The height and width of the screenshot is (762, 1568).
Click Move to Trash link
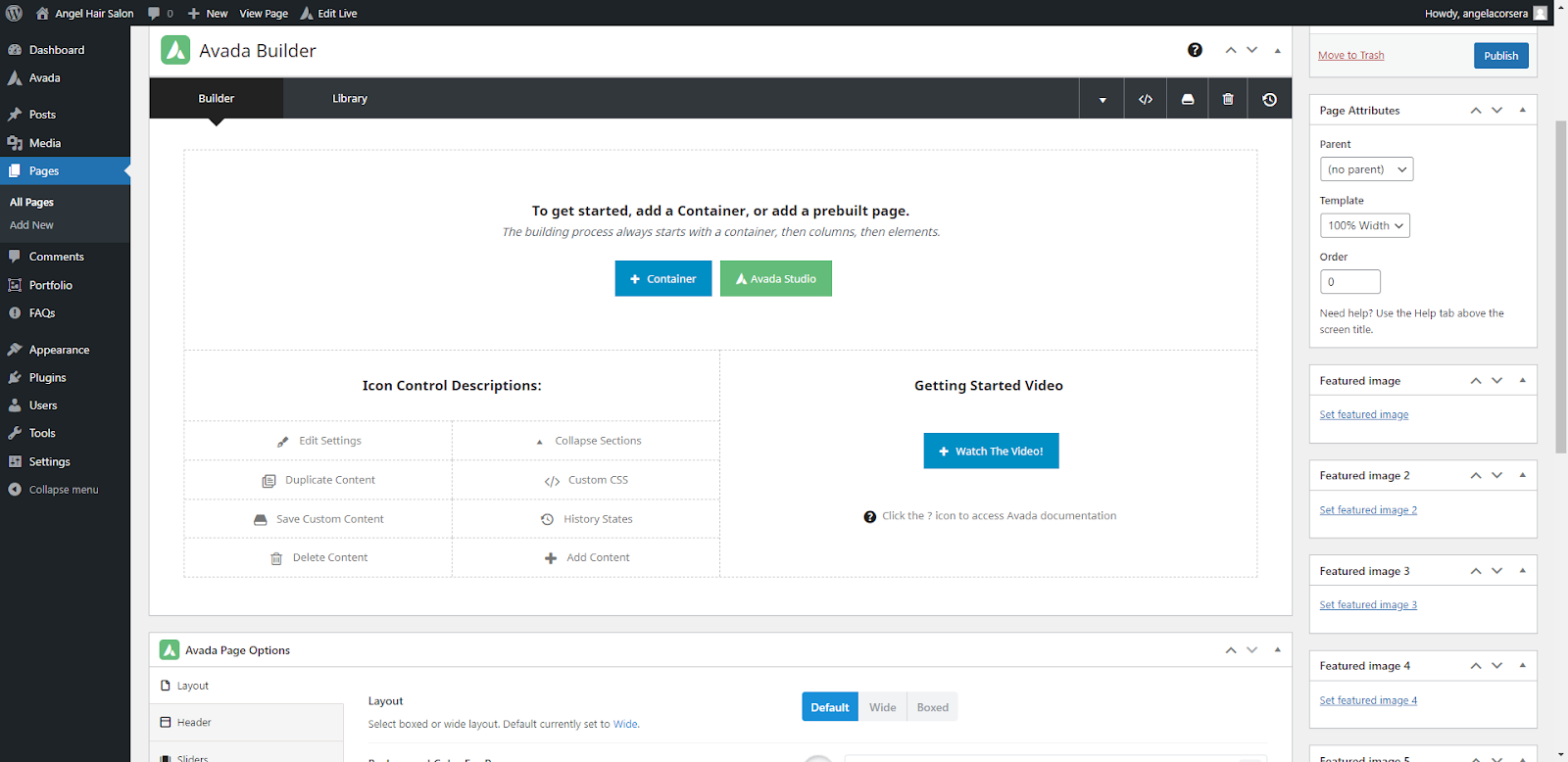[x=1351, y=56]
